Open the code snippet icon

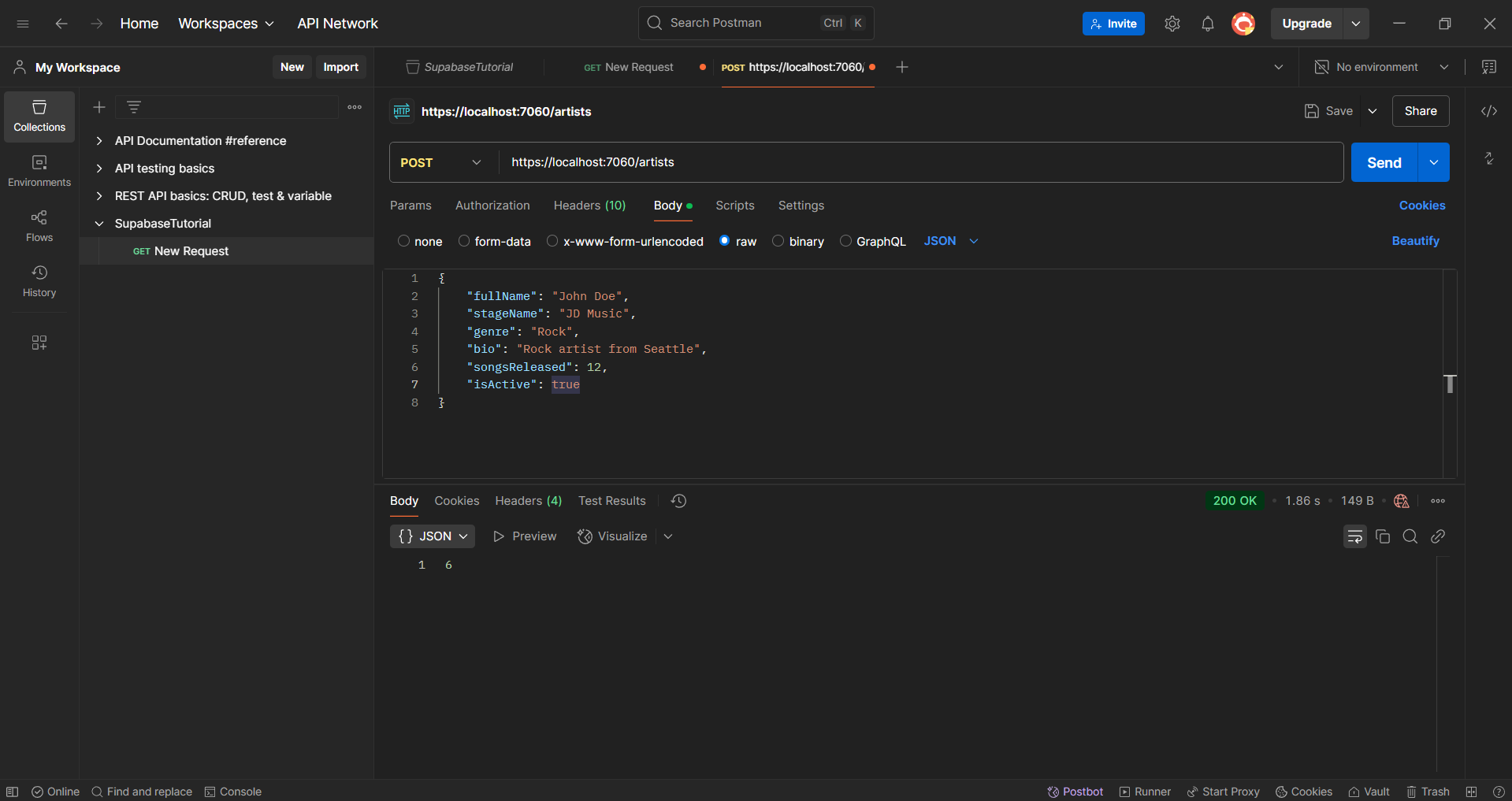click(x=1489, y=111)
